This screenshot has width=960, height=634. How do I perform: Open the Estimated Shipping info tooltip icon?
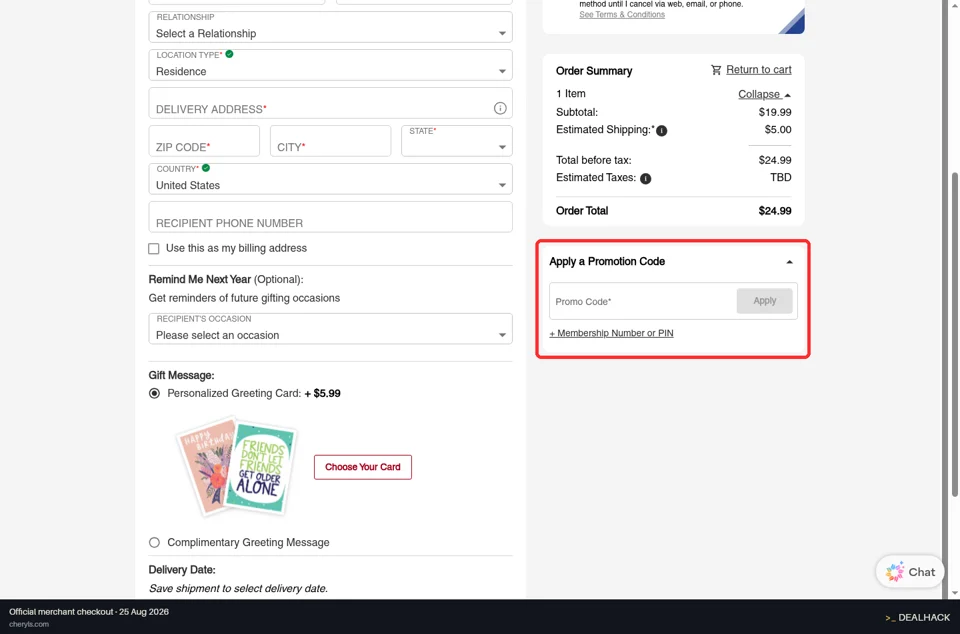pos(662,130)
